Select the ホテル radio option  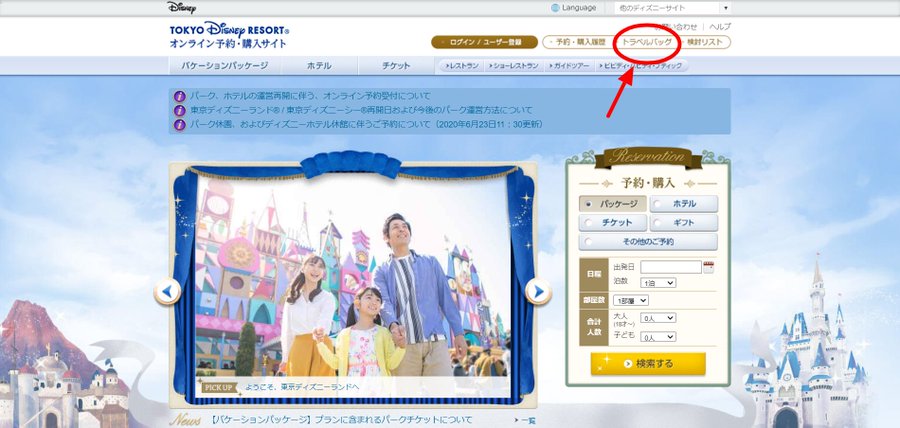[x=684, y=204]
